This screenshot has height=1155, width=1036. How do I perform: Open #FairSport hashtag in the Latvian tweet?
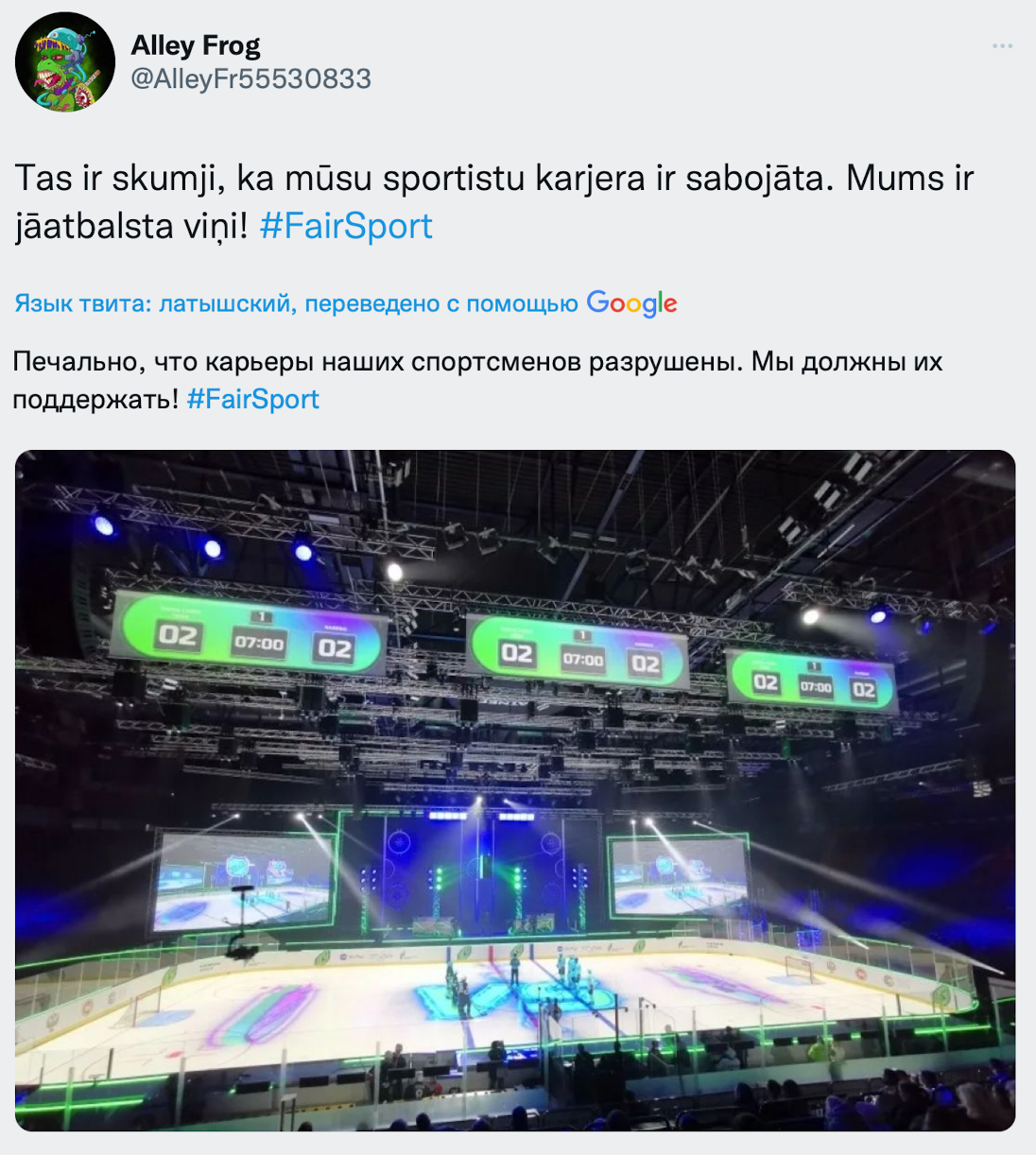tap(346, 226)
